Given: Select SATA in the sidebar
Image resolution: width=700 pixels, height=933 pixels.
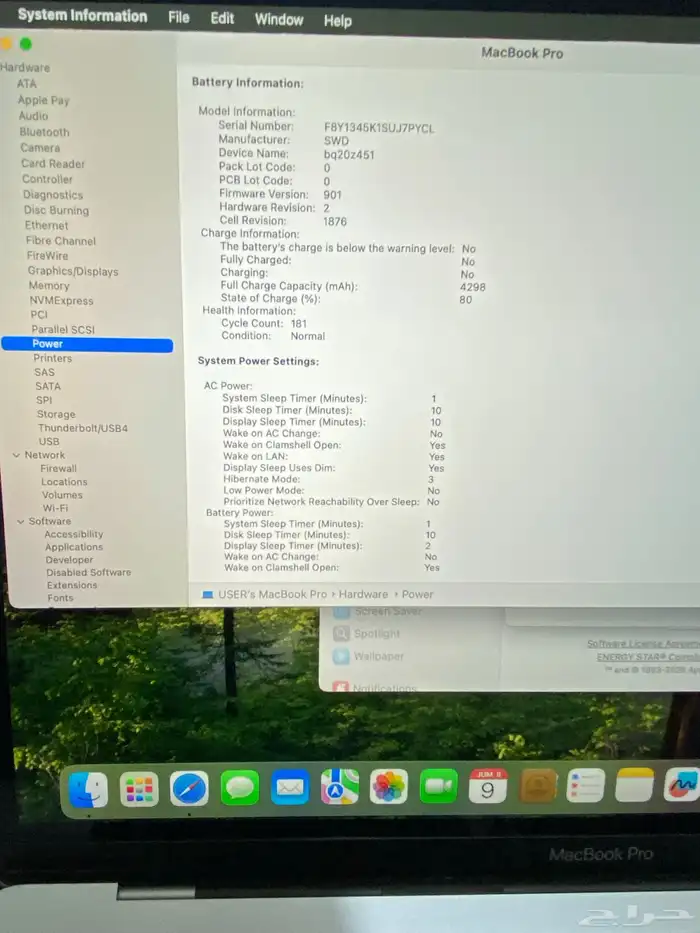Looking at the screenshot, I should click(48, 386).
